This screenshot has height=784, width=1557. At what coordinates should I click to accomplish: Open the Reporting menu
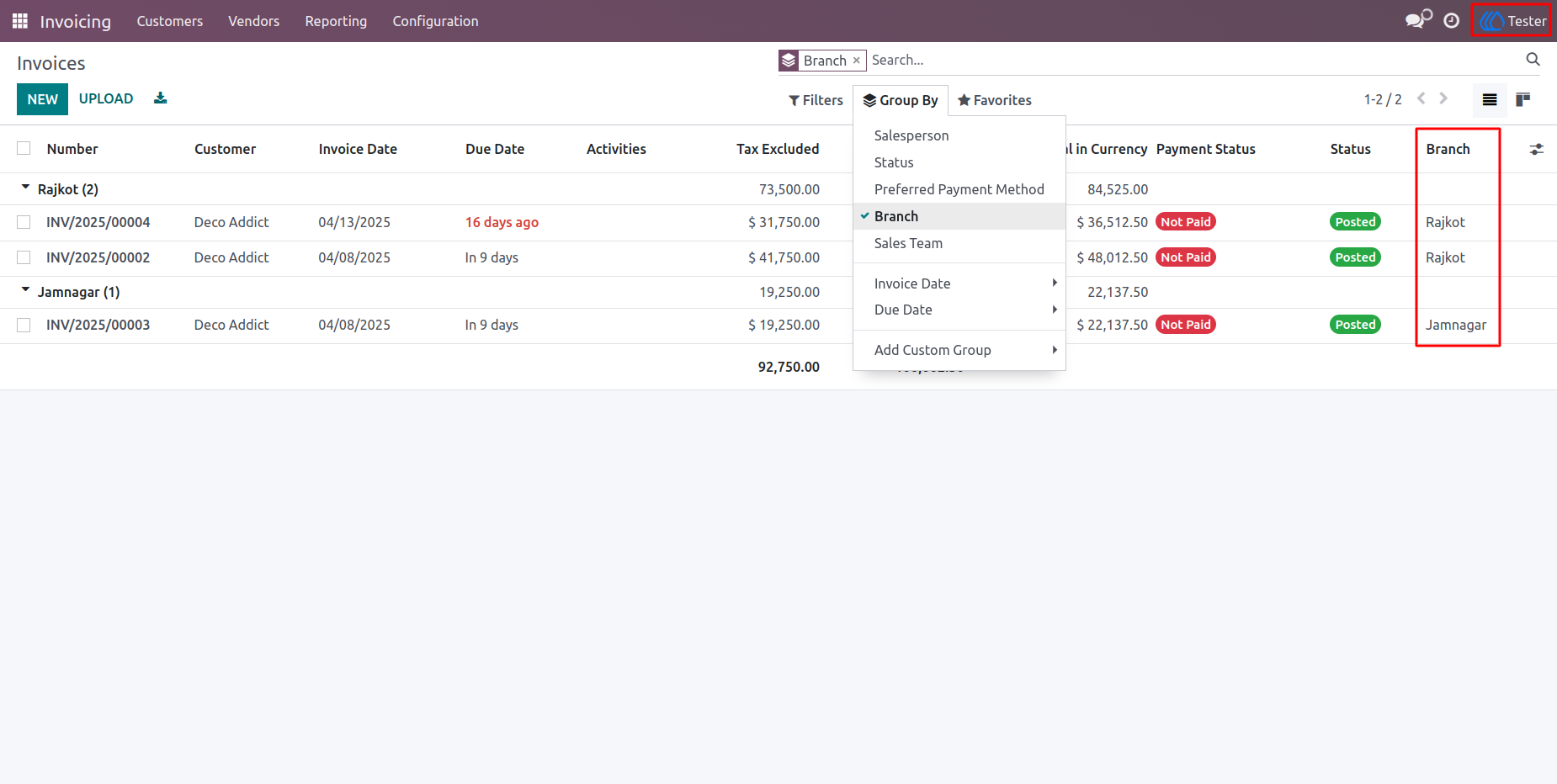click(x=336, y=21)
